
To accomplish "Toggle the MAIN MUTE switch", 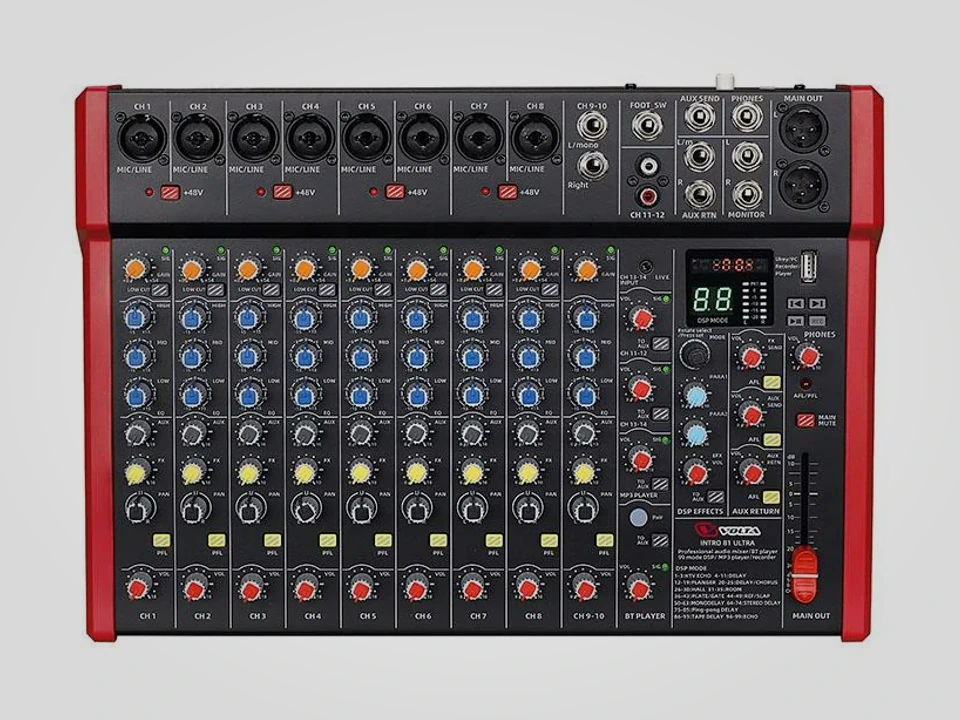I will 806,421.
